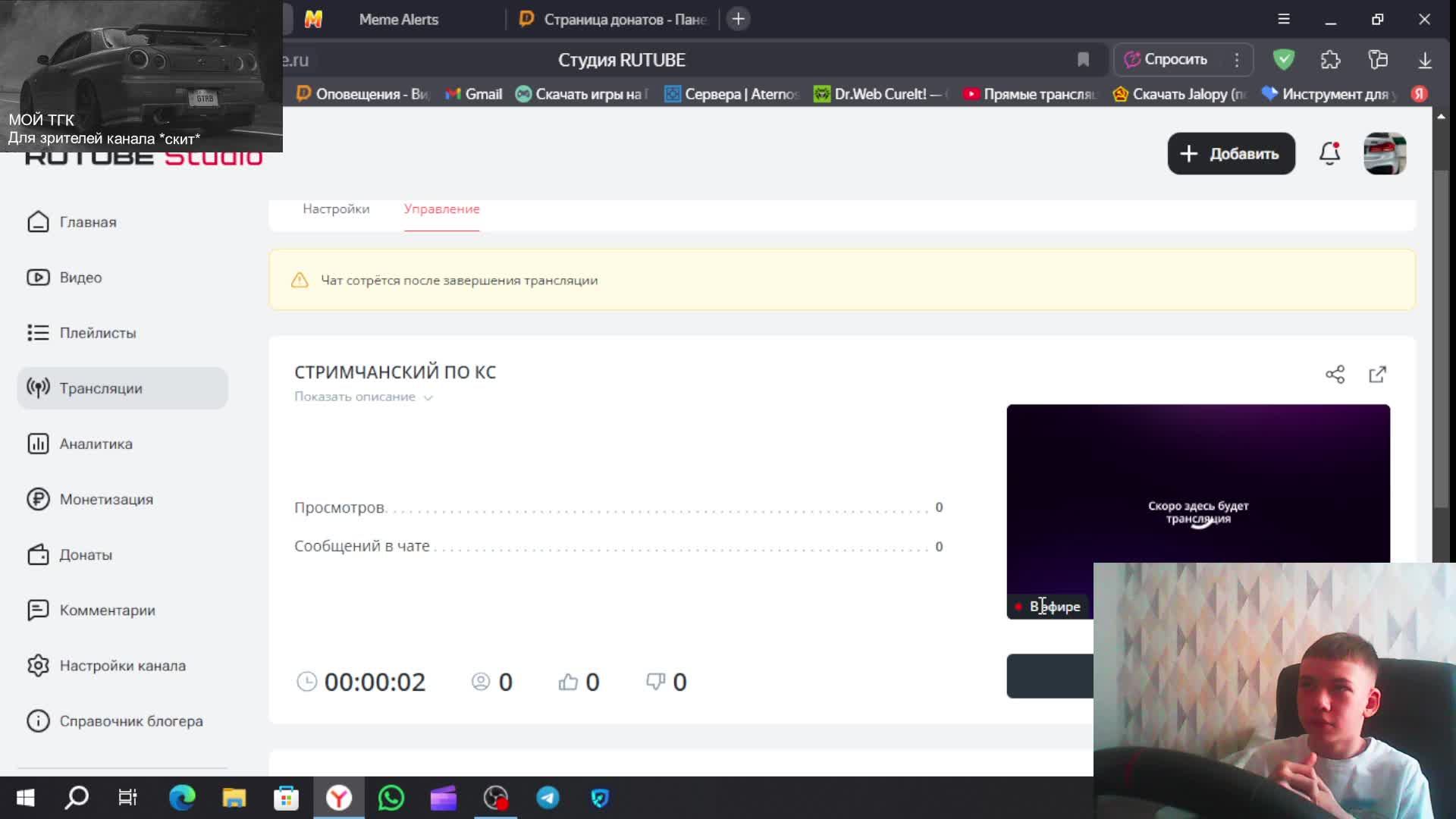Viewport: 1456px width, 819px height.
Task: Open OBS Studio from taskbar
Action: tap(496, 798)
